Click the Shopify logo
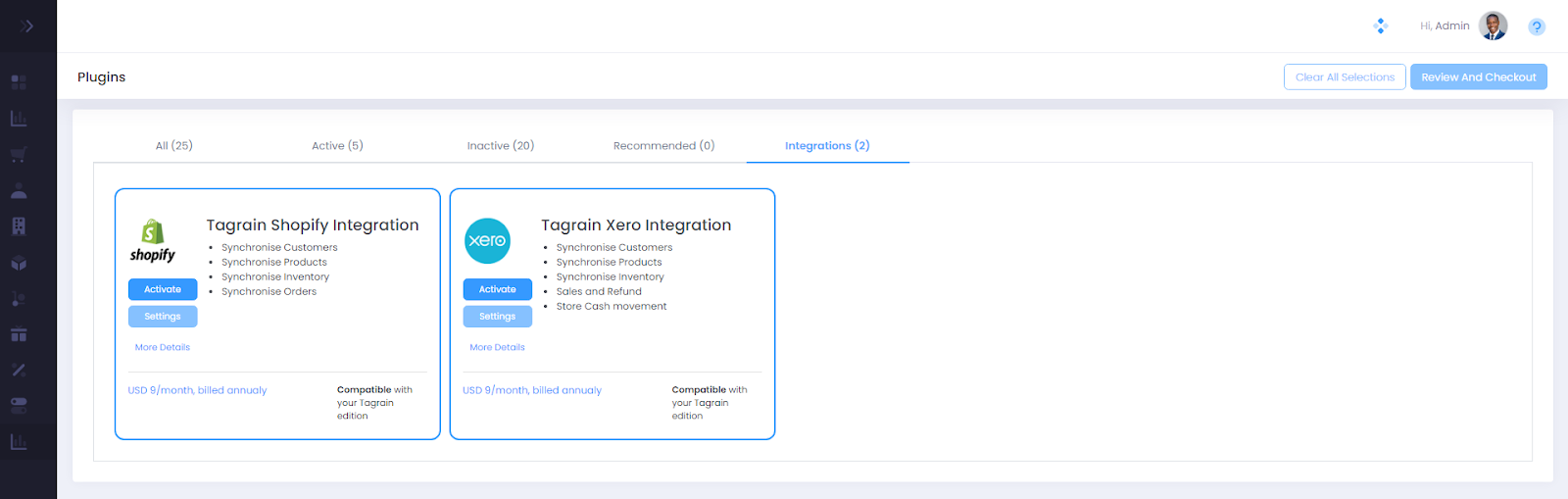Viewport: 1568px width, 499px height. pyautogui.click(x=153, y=241)
